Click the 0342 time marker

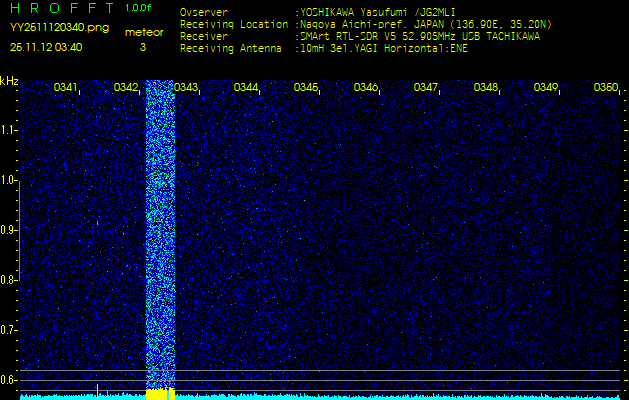tap(125, 87)
